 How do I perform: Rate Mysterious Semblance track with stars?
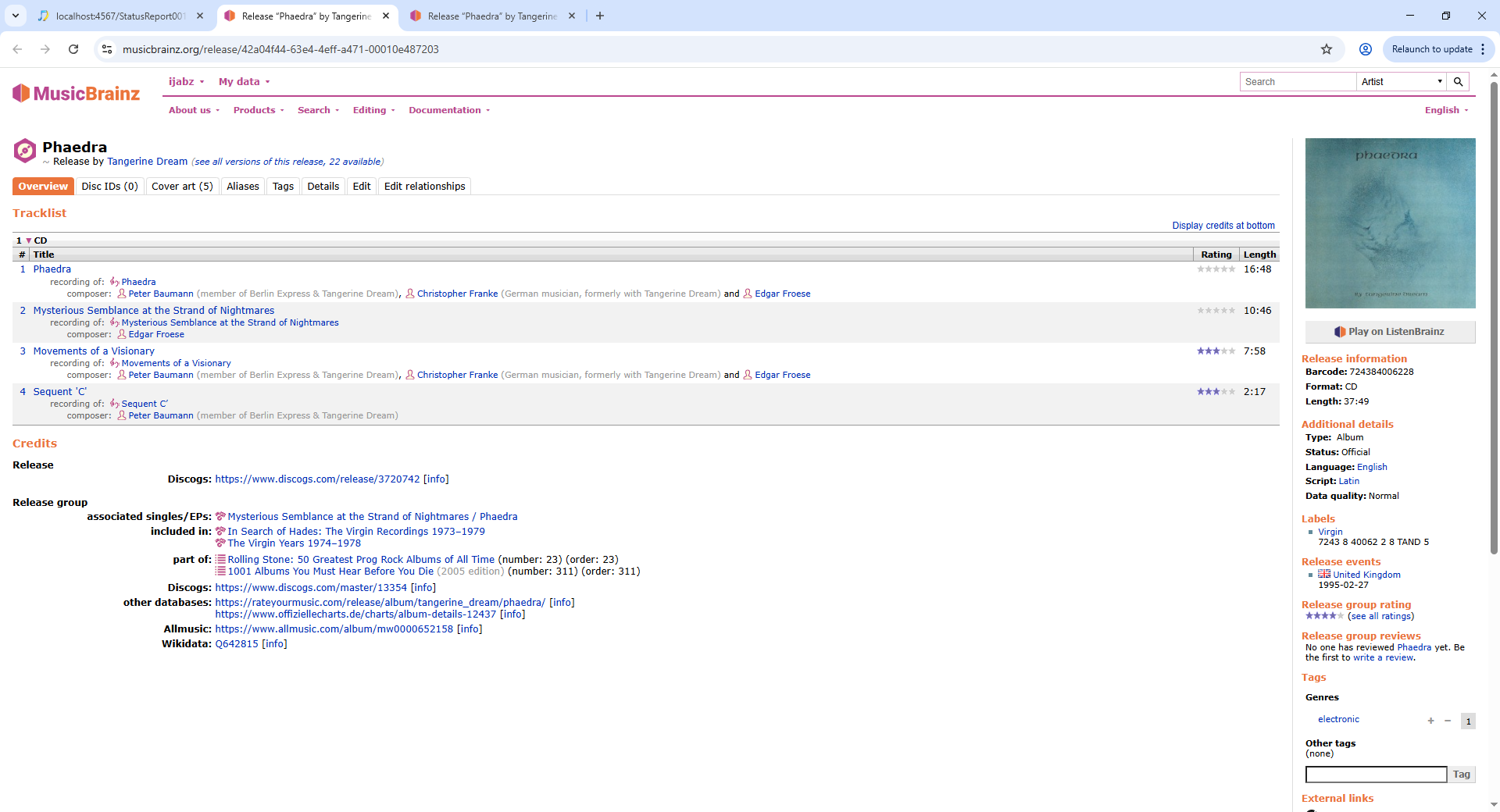(x=1216, y=311)
